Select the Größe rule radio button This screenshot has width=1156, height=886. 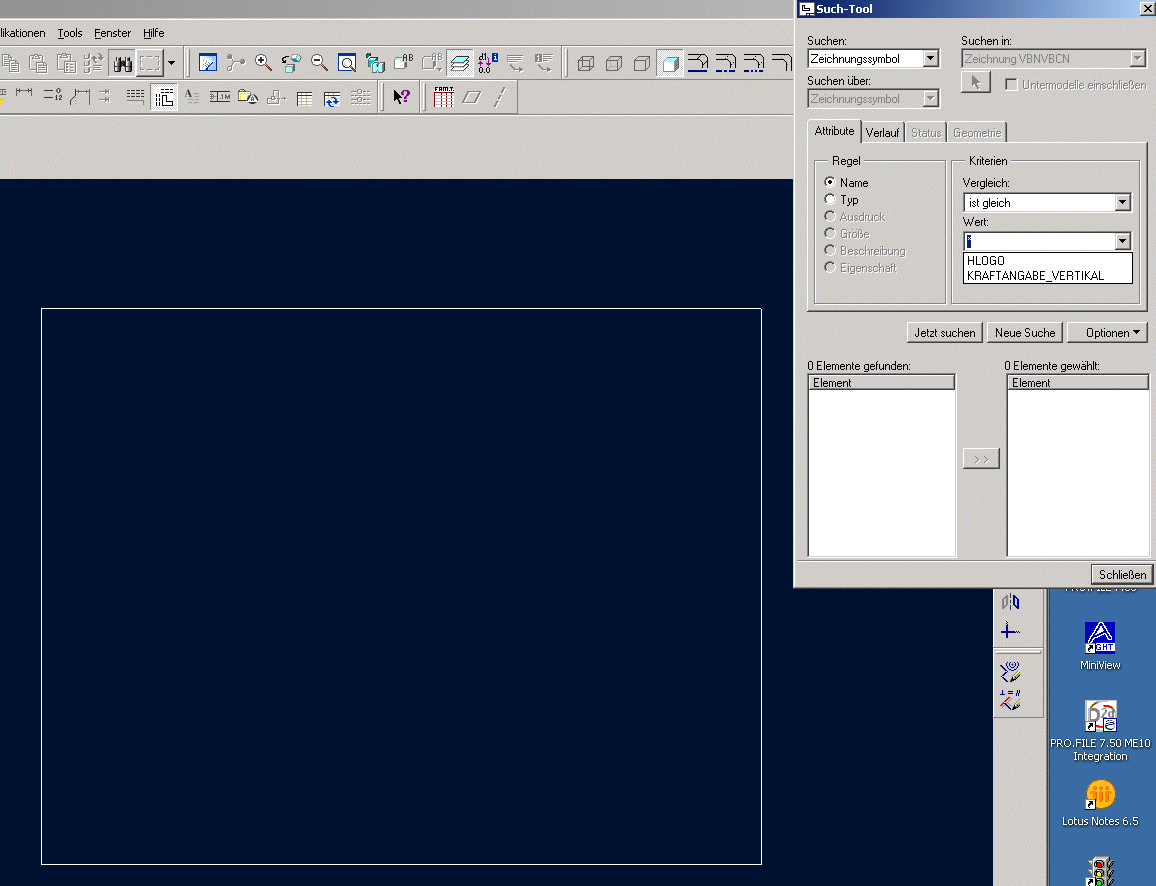click(830, 233)
